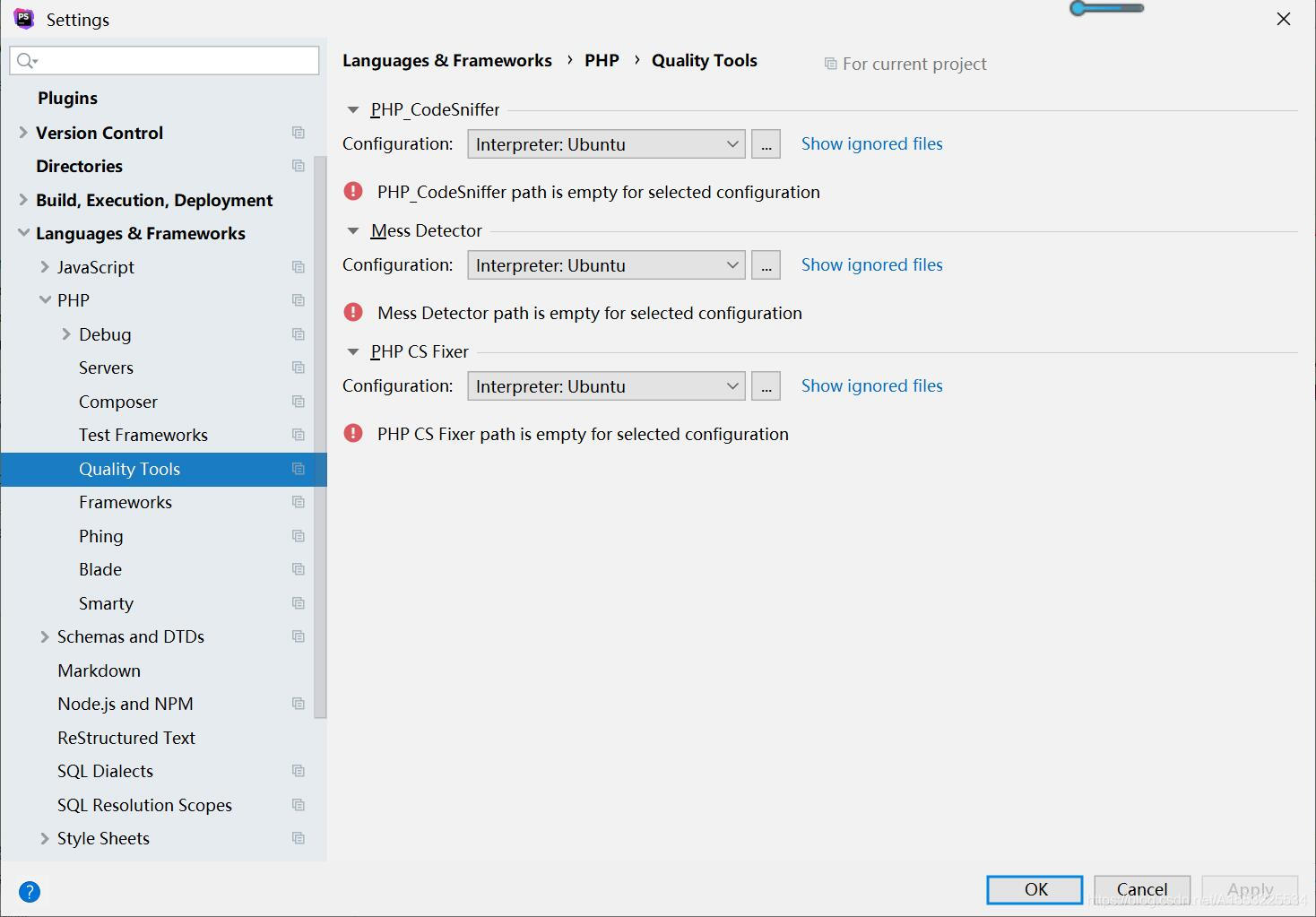Click the project-settings icon next to Node.js and NPM
This screenshot has height=917, width=1316.
pyautogui.click(x=299, y=704)
